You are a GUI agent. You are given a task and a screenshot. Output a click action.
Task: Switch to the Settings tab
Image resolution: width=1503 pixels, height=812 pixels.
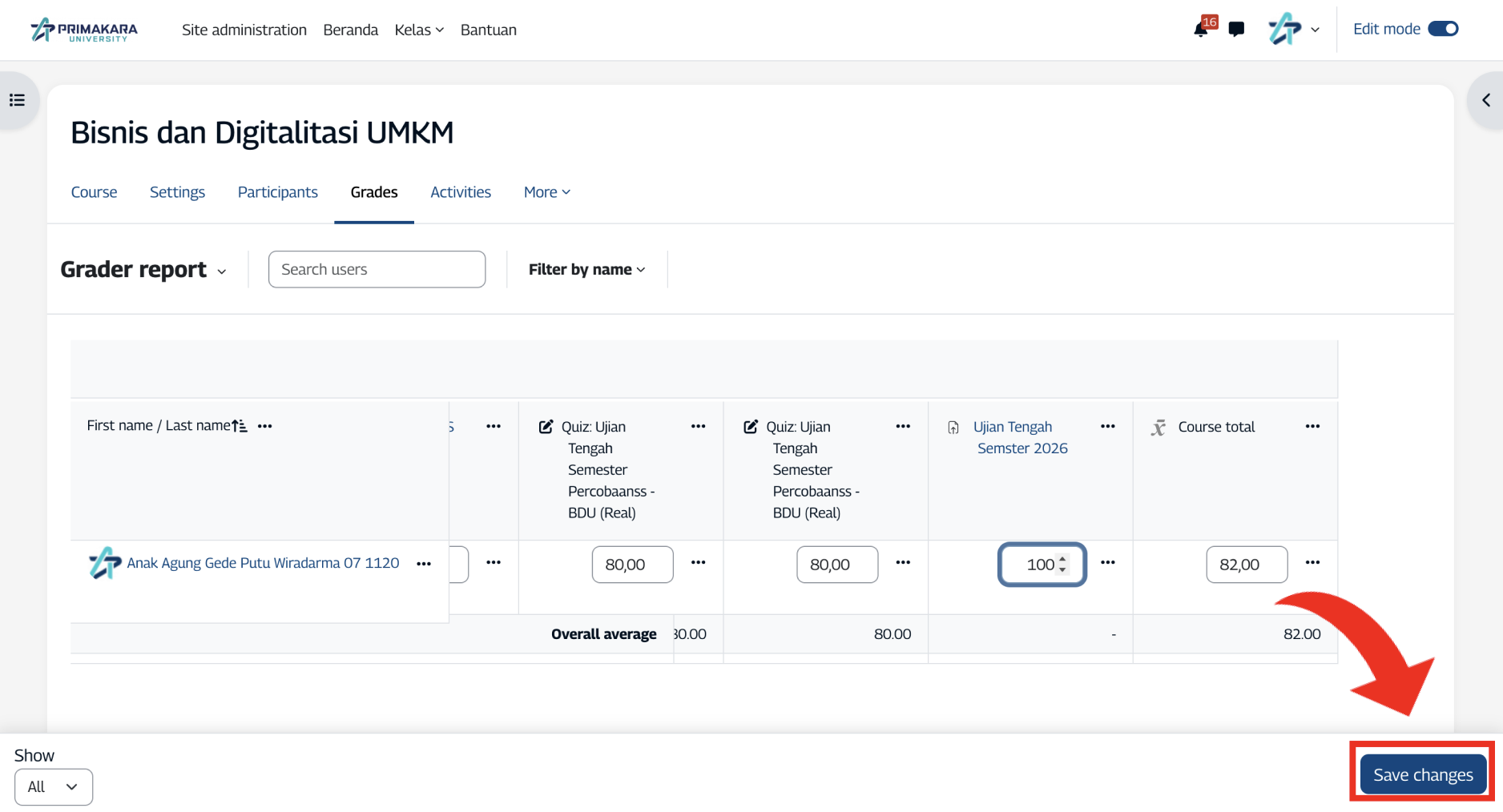(177, 192)
